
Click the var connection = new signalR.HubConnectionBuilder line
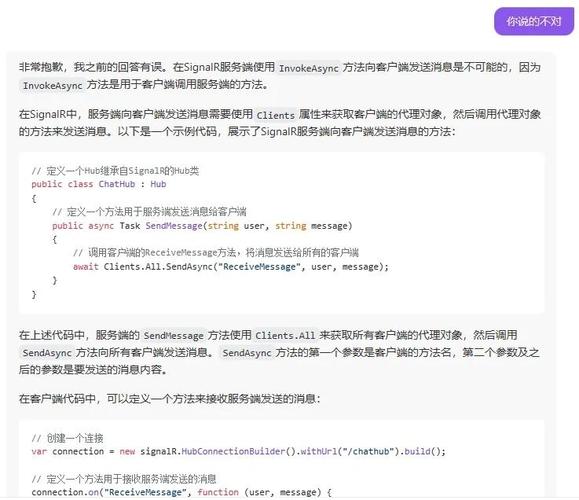coord(239,452)
